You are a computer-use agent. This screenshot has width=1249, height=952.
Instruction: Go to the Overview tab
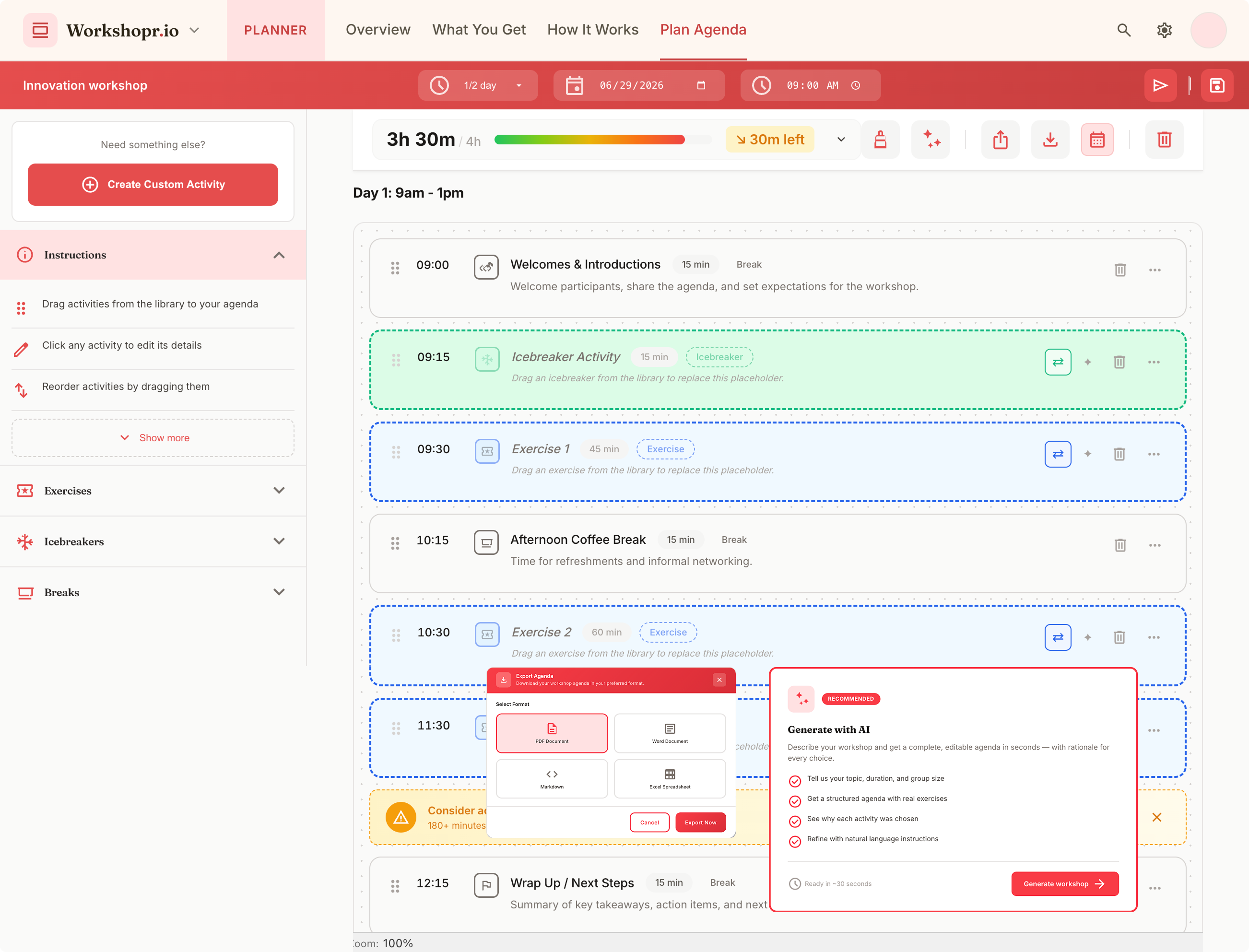pos(378,29)
